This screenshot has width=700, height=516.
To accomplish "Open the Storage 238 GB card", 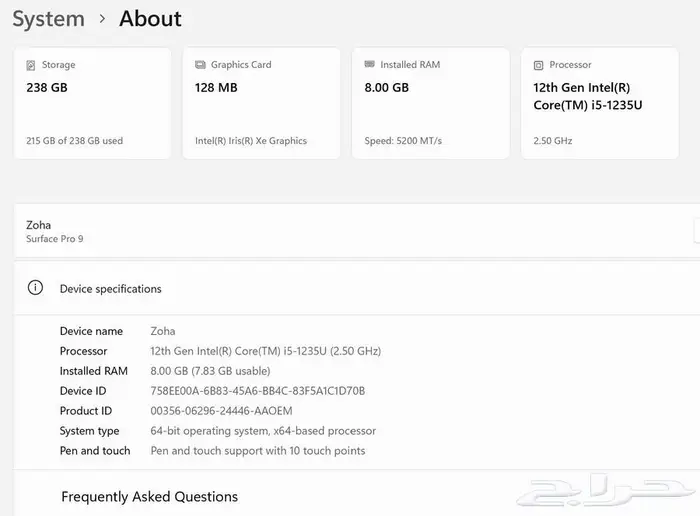I will pos(93,103).
